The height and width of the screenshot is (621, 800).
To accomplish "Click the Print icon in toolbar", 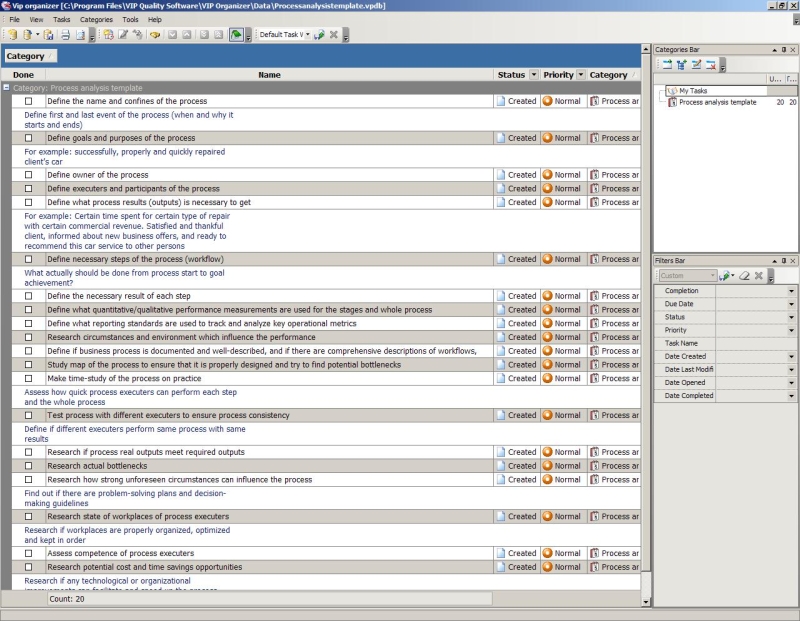I will pyautogui.click(x=65, y=35).
